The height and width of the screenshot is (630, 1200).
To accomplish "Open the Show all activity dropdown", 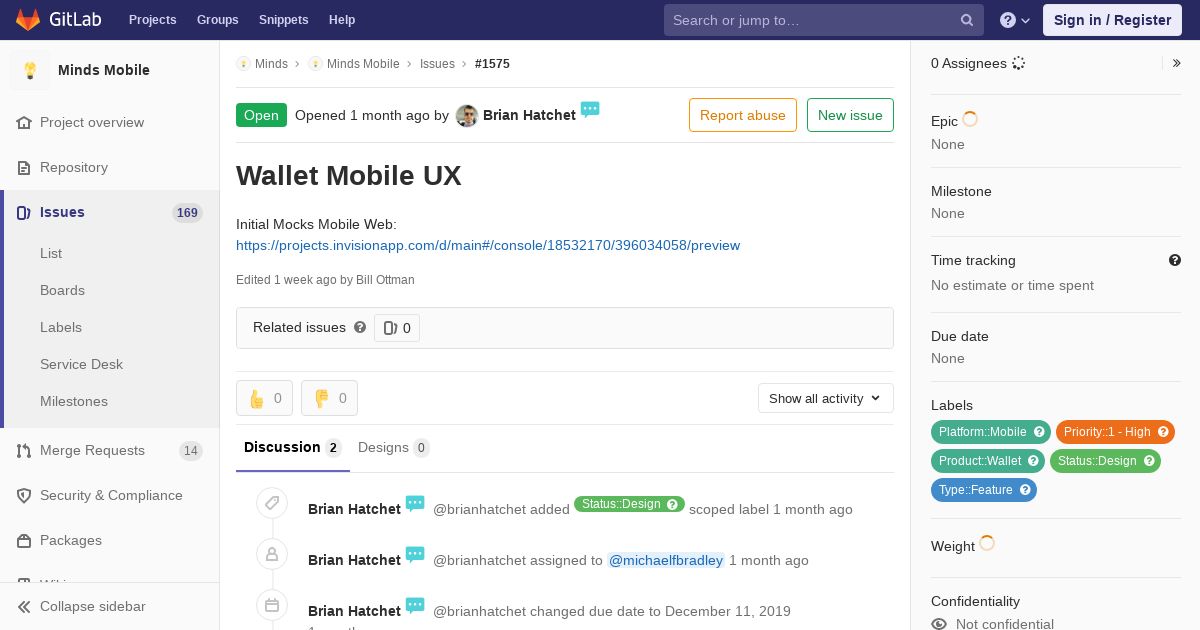I will [x=825, y=398].
